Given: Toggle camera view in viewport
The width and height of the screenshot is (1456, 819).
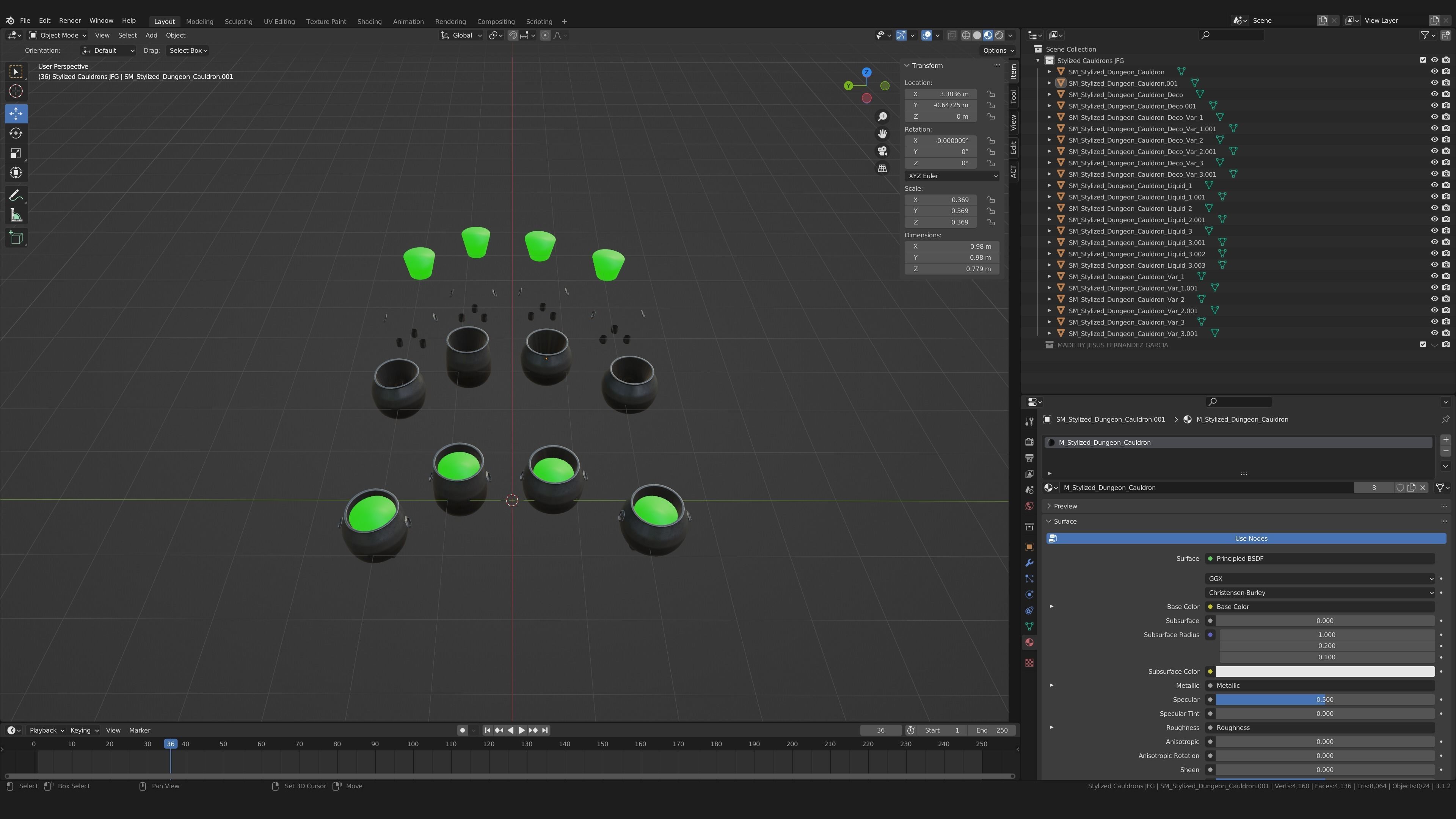Looking at the screenshot, I should (882, 151).
